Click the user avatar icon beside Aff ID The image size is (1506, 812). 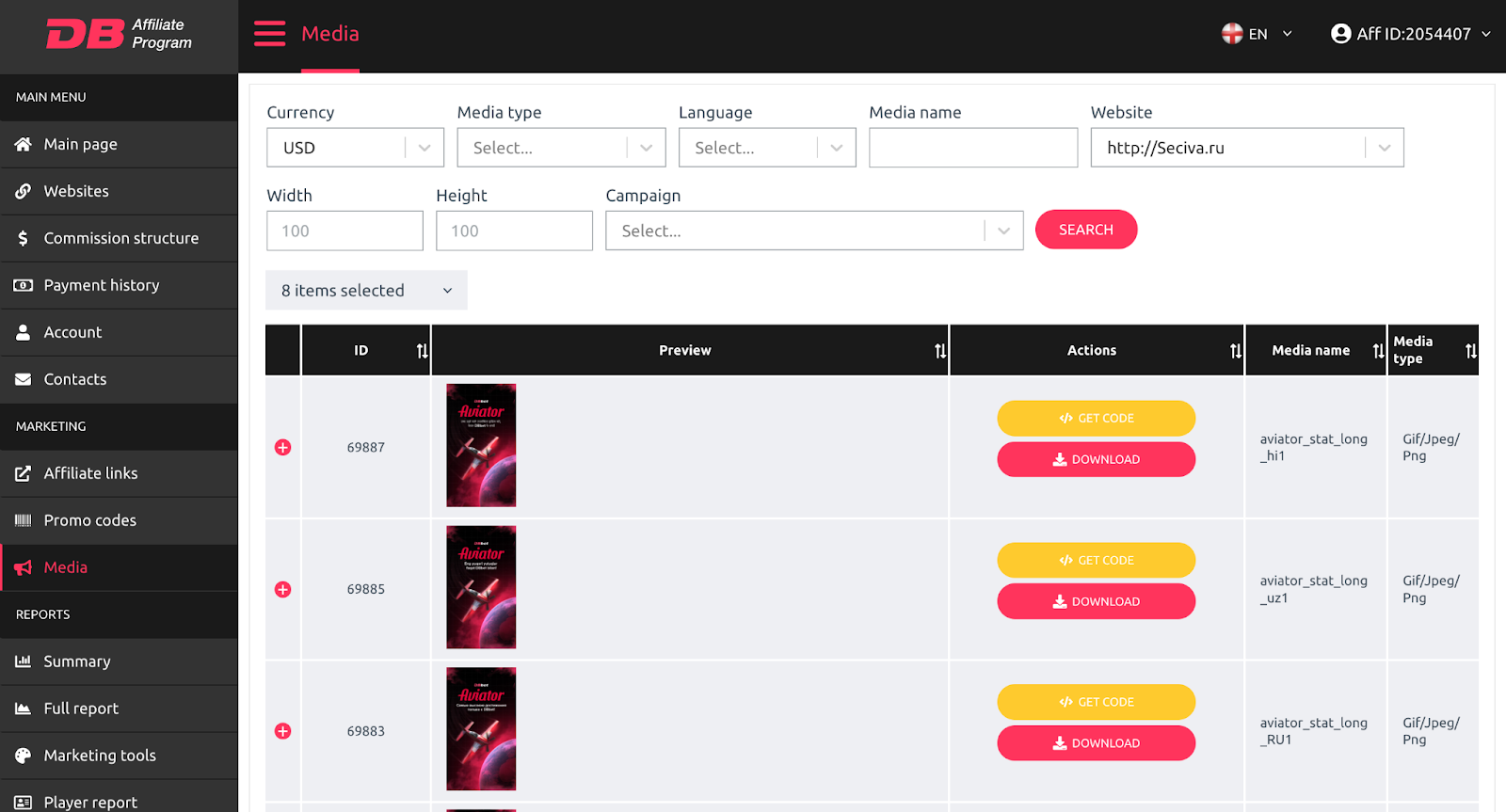pos(1341,34)
